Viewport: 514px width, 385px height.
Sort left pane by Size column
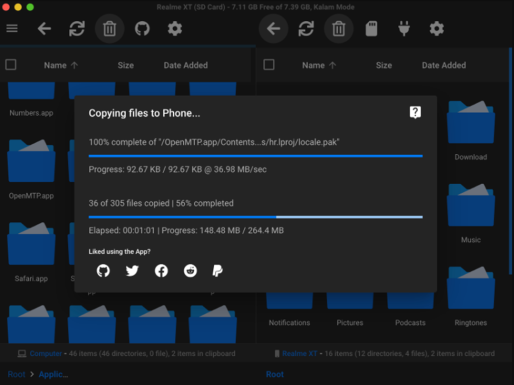pos(126,65)
